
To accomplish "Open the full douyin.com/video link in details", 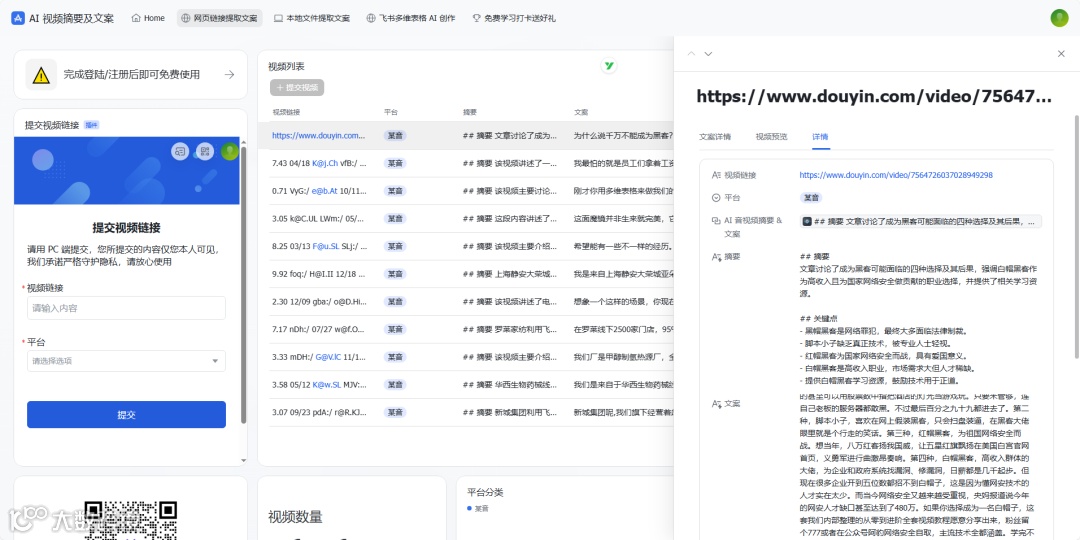I will click(896, 175).
